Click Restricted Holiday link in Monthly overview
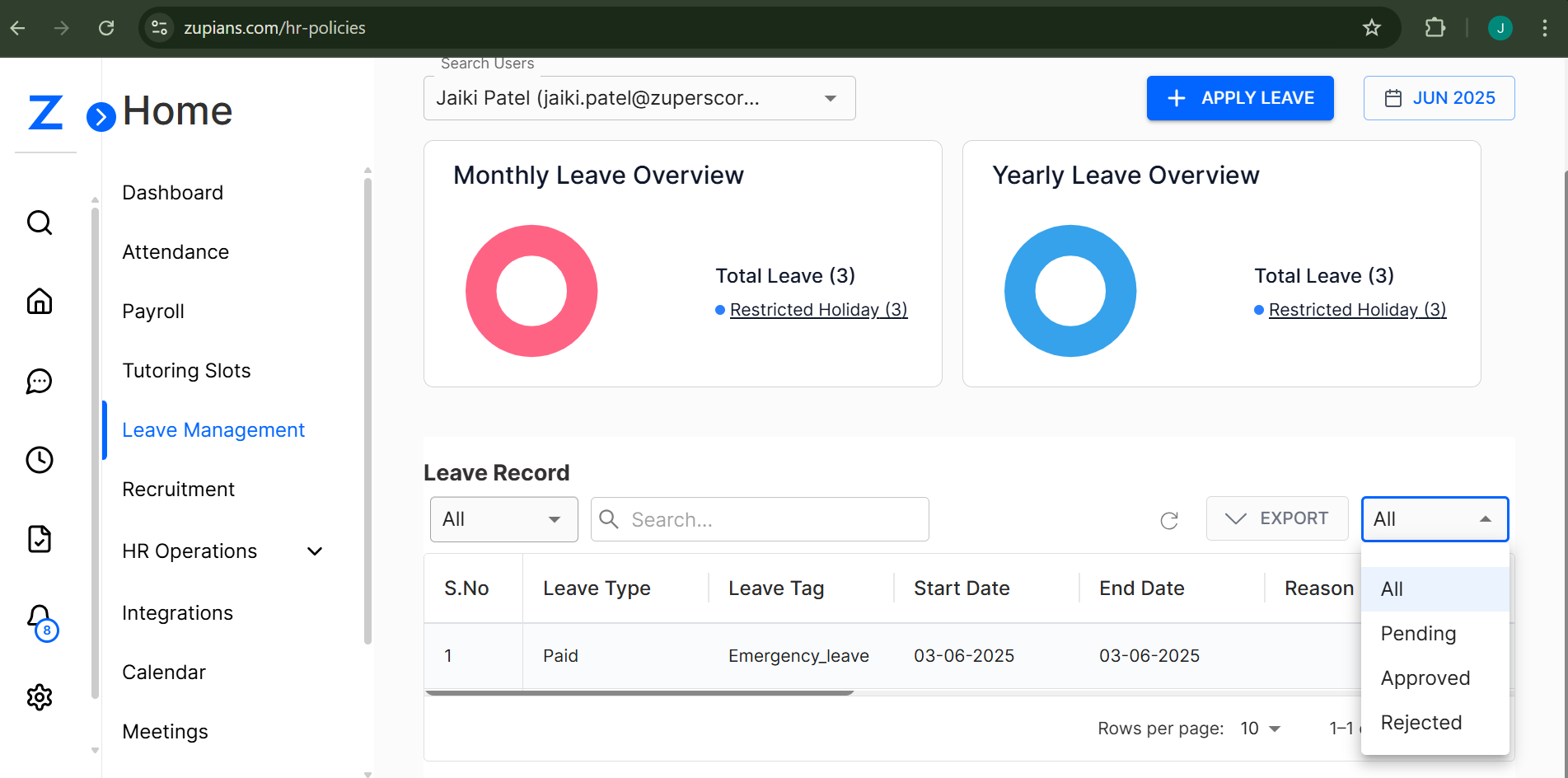This screenshot has height=778, width=1568. pos(817,310)
